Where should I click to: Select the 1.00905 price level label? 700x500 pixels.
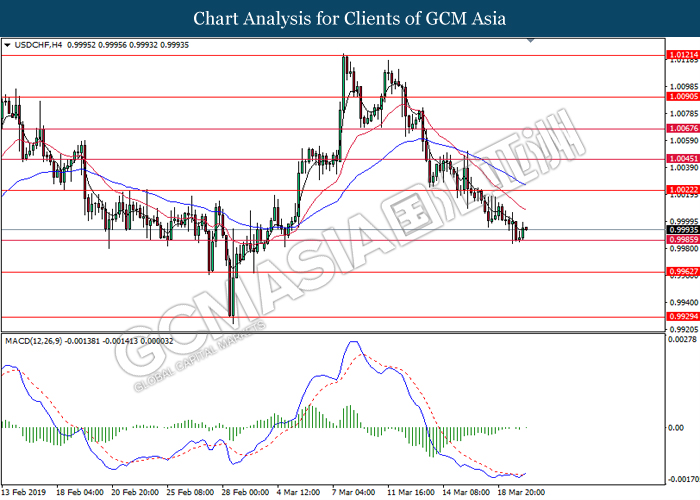tap(683, 96)
